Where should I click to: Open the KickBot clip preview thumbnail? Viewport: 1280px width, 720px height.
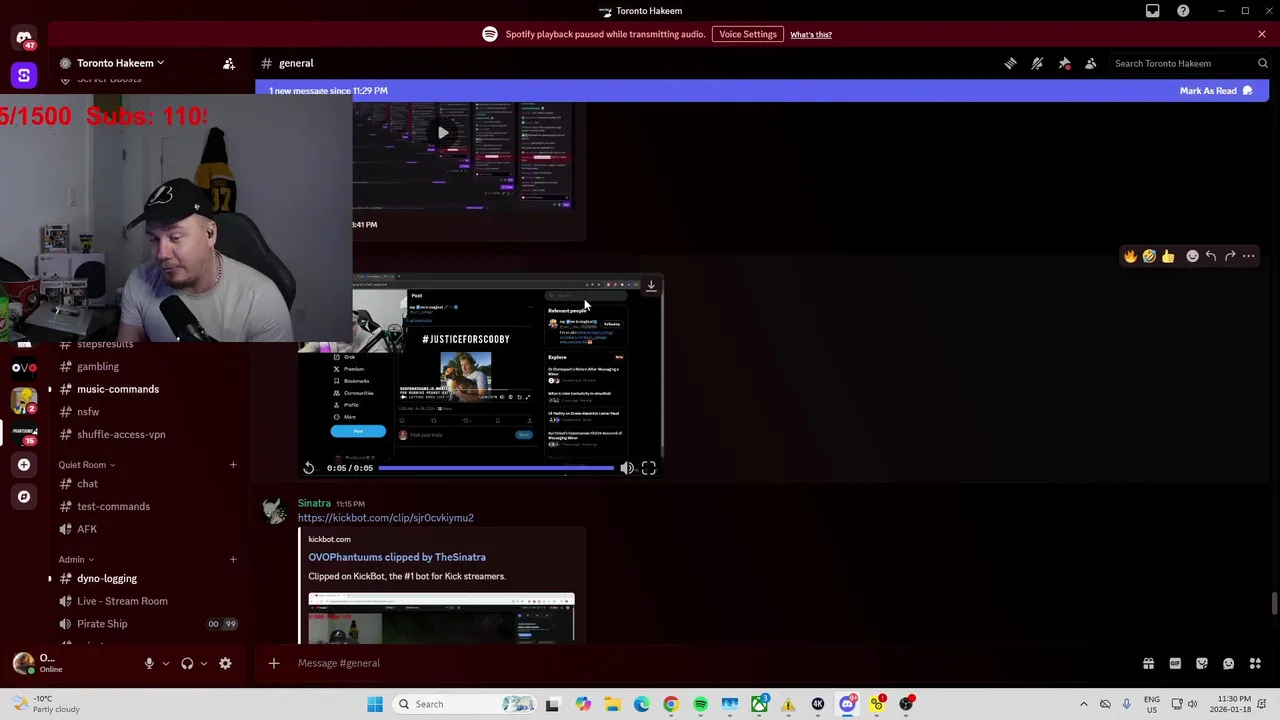coord(441,618)
